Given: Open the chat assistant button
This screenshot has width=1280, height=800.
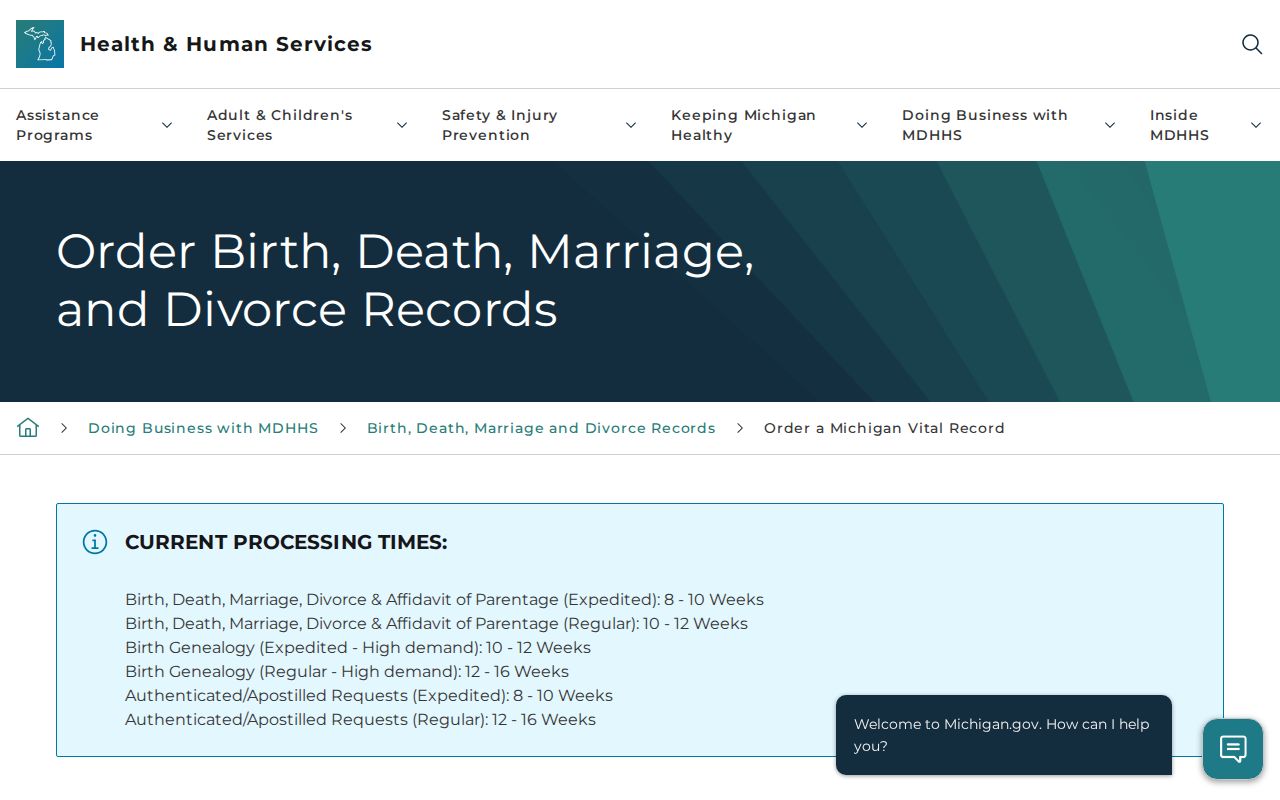Looking at the screenshot, I should pos(1233,749).
